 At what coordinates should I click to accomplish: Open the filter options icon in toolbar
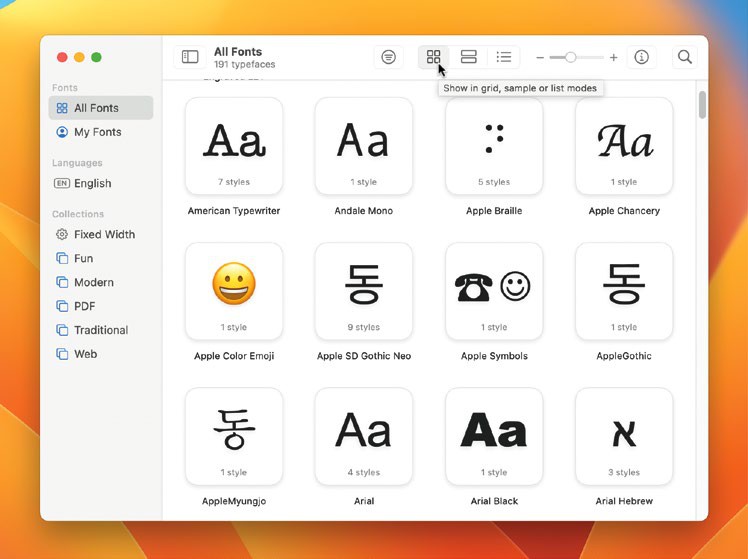point(389,58)
